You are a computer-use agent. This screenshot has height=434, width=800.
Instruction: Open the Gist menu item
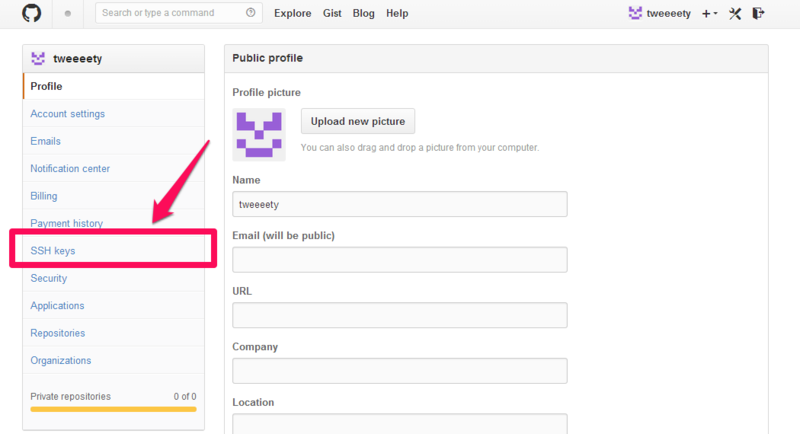click(x=332, y=13)
